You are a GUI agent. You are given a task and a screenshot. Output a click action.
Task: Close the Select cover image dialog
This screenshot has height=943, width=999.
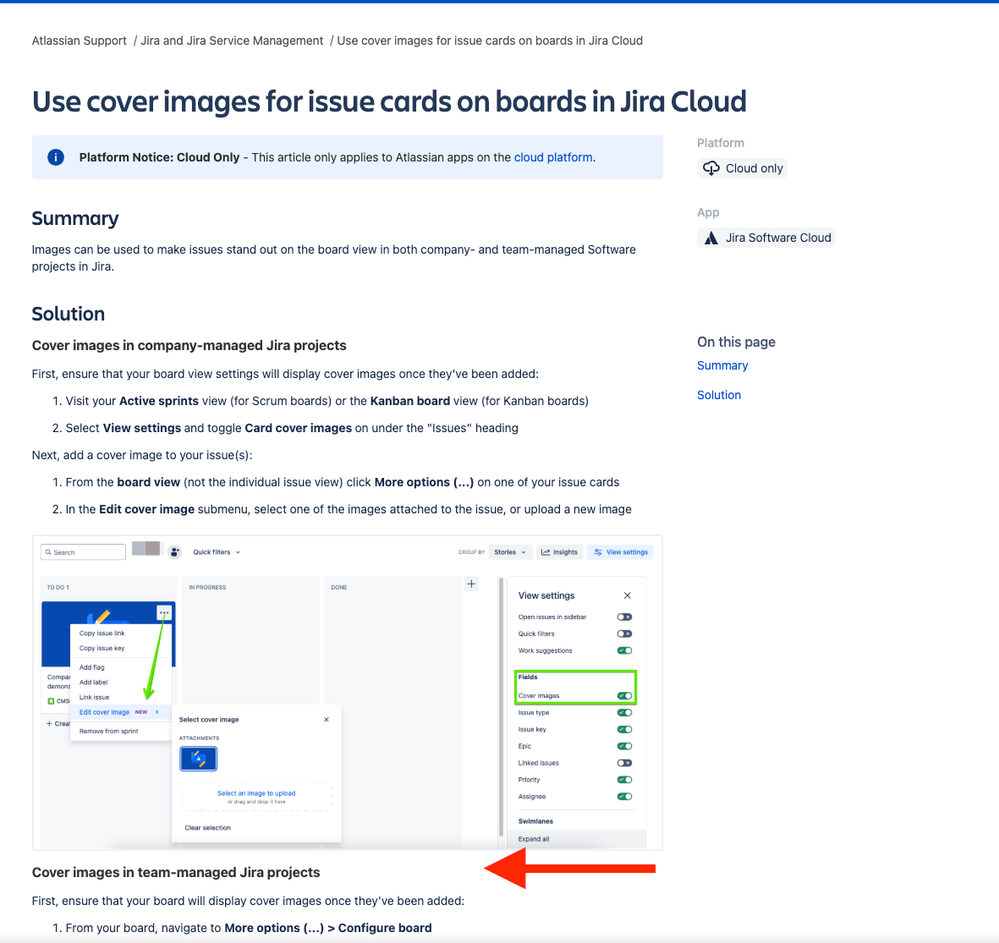click(x=326, y=719)
